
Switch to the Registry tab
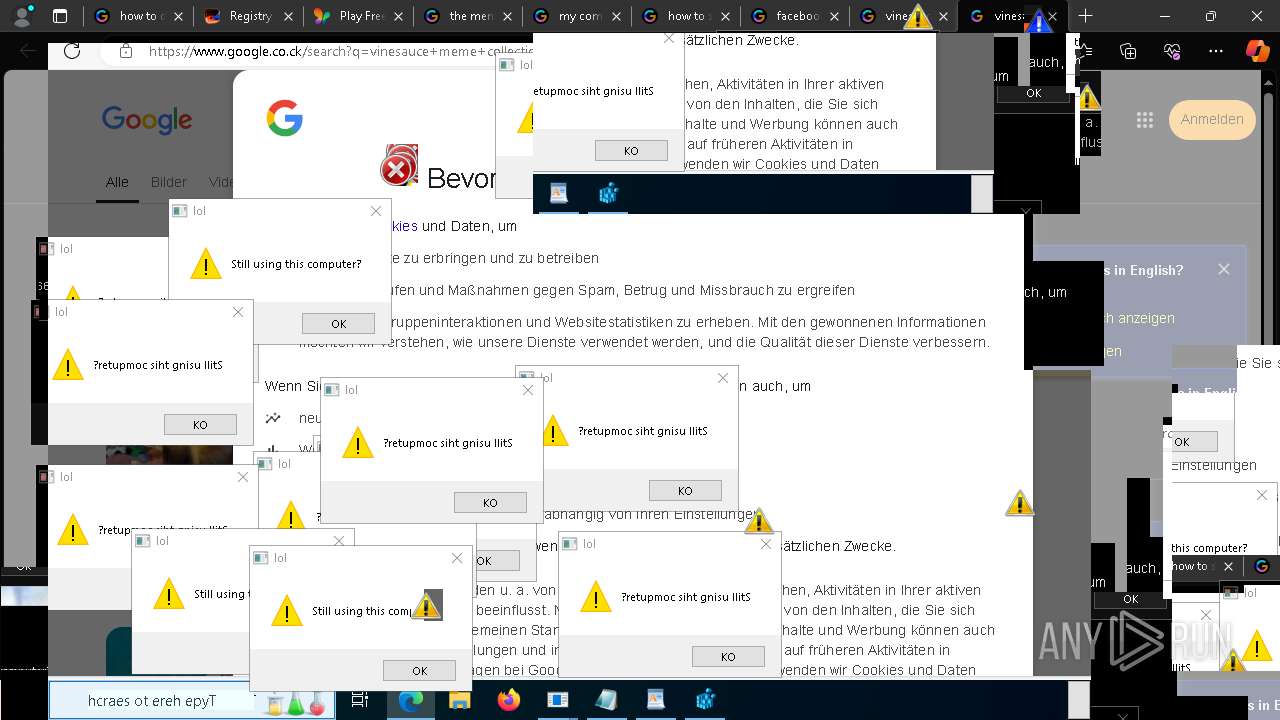click(x=248, y=16)
